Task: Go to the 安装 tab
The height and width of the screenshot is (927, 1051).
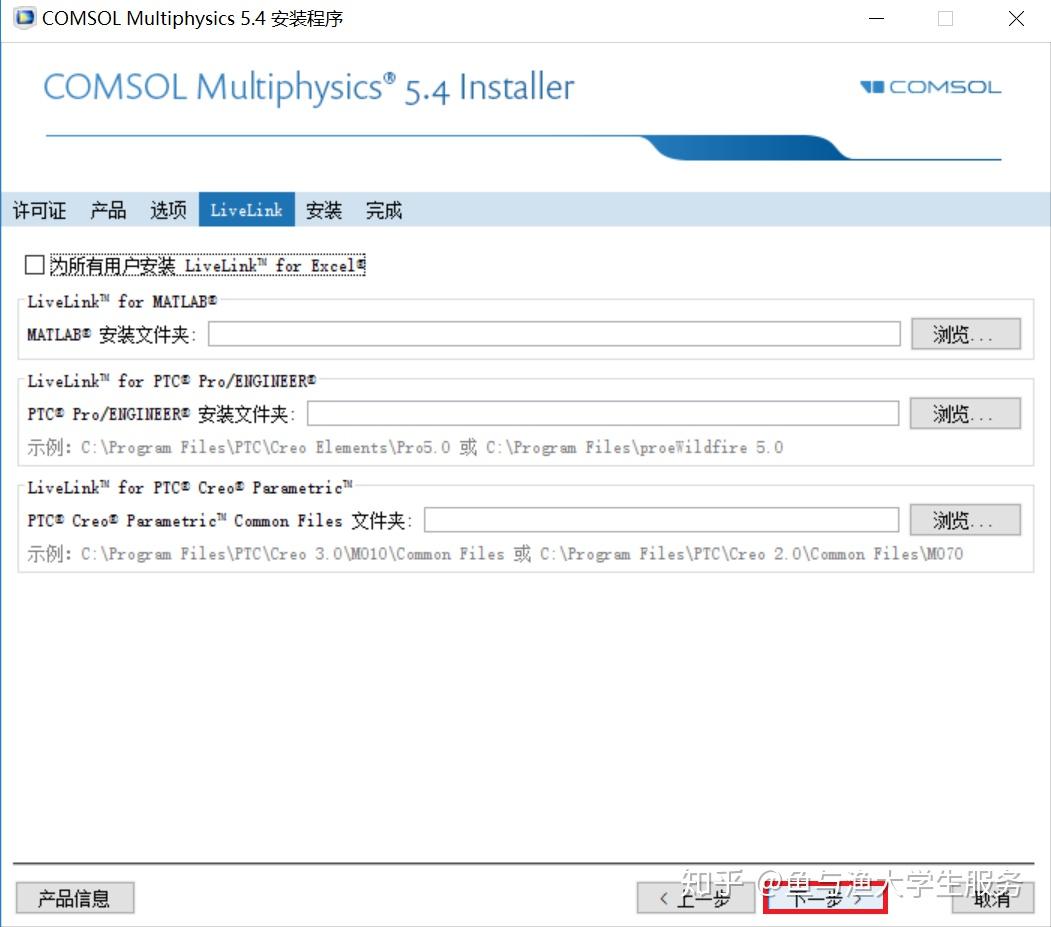Action: click(323, 210)
